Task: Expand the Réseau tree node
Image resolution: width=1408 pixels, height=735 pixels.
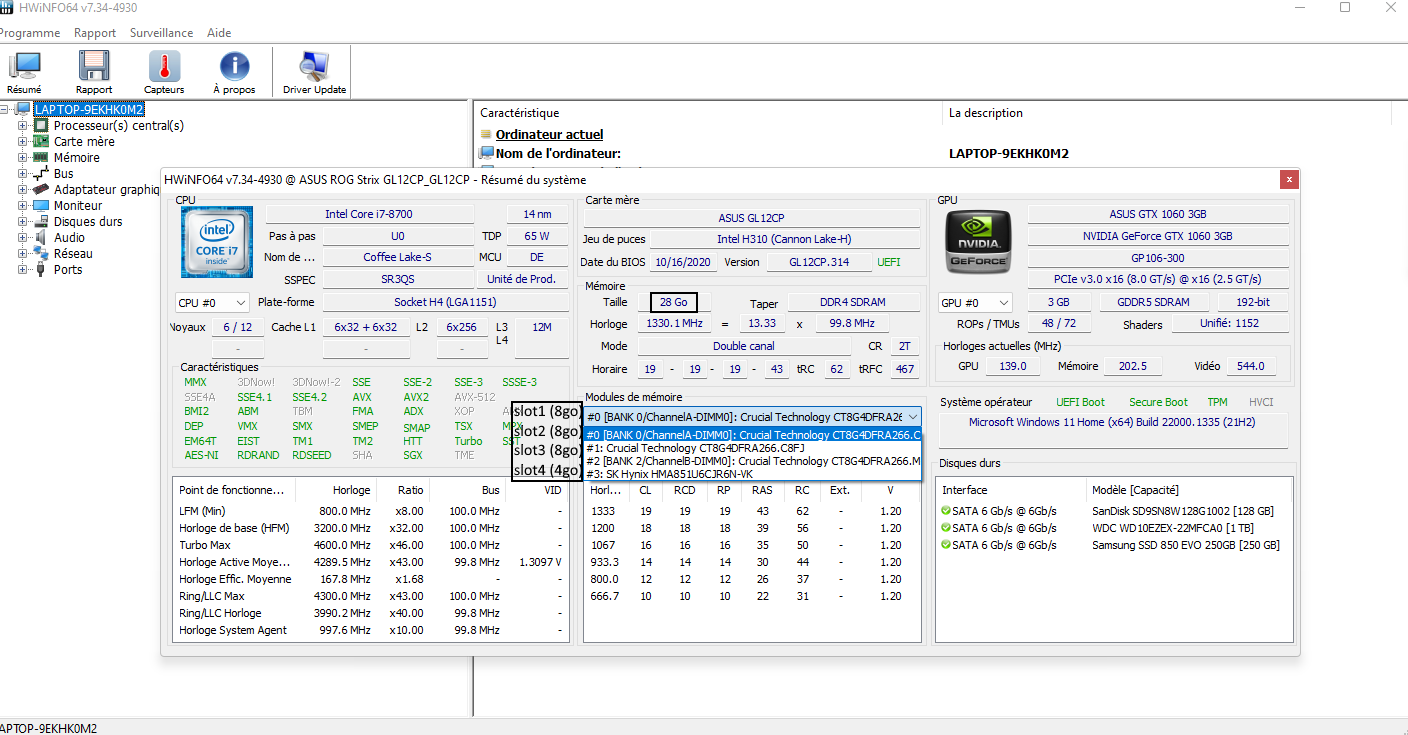Action: click(23, 254)
